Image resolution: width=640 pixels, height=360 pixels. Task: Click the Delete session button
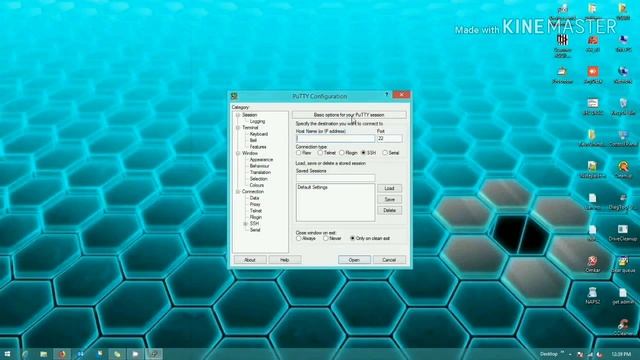coord(389,210)
